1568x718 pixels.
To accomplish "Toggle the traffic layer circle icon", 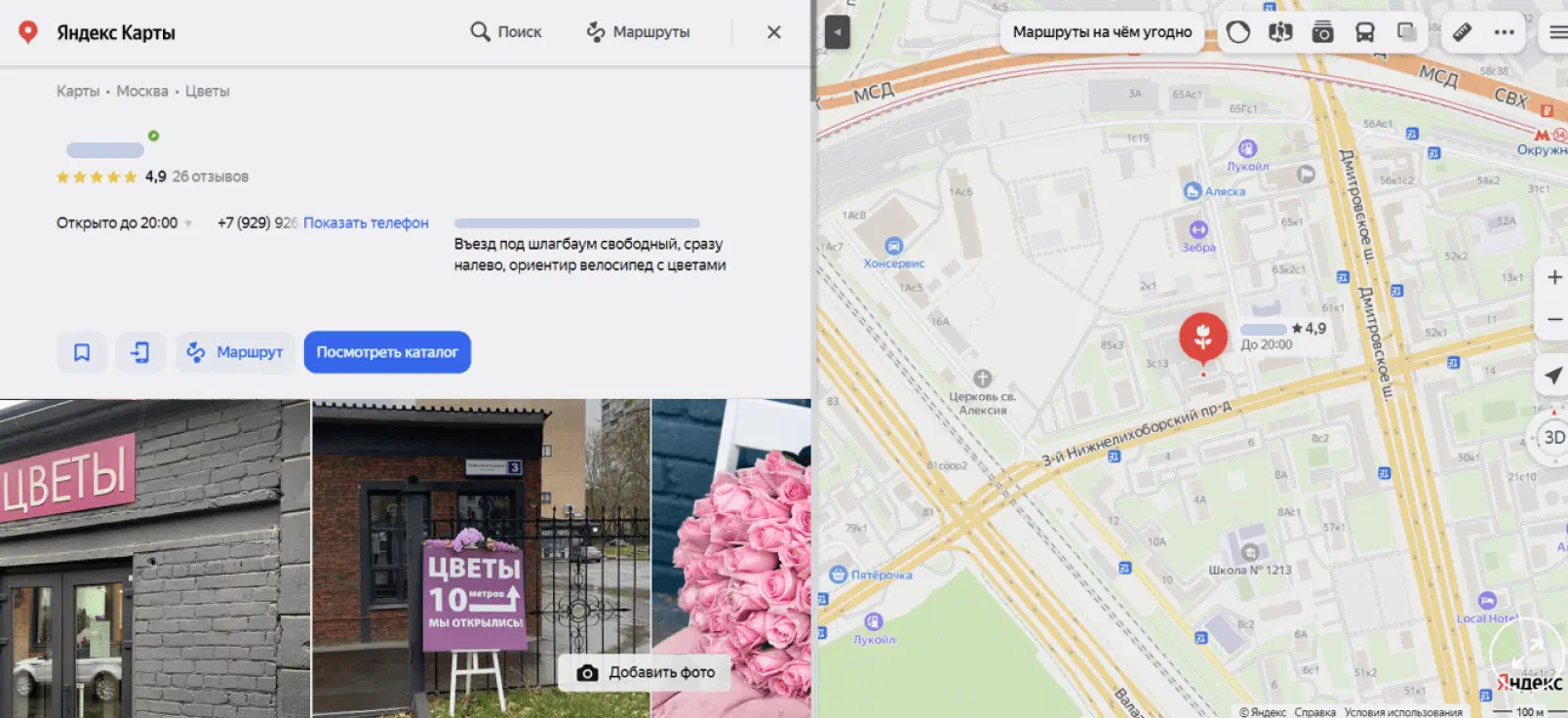I will pyautogui.click(x=1238, y=32).
